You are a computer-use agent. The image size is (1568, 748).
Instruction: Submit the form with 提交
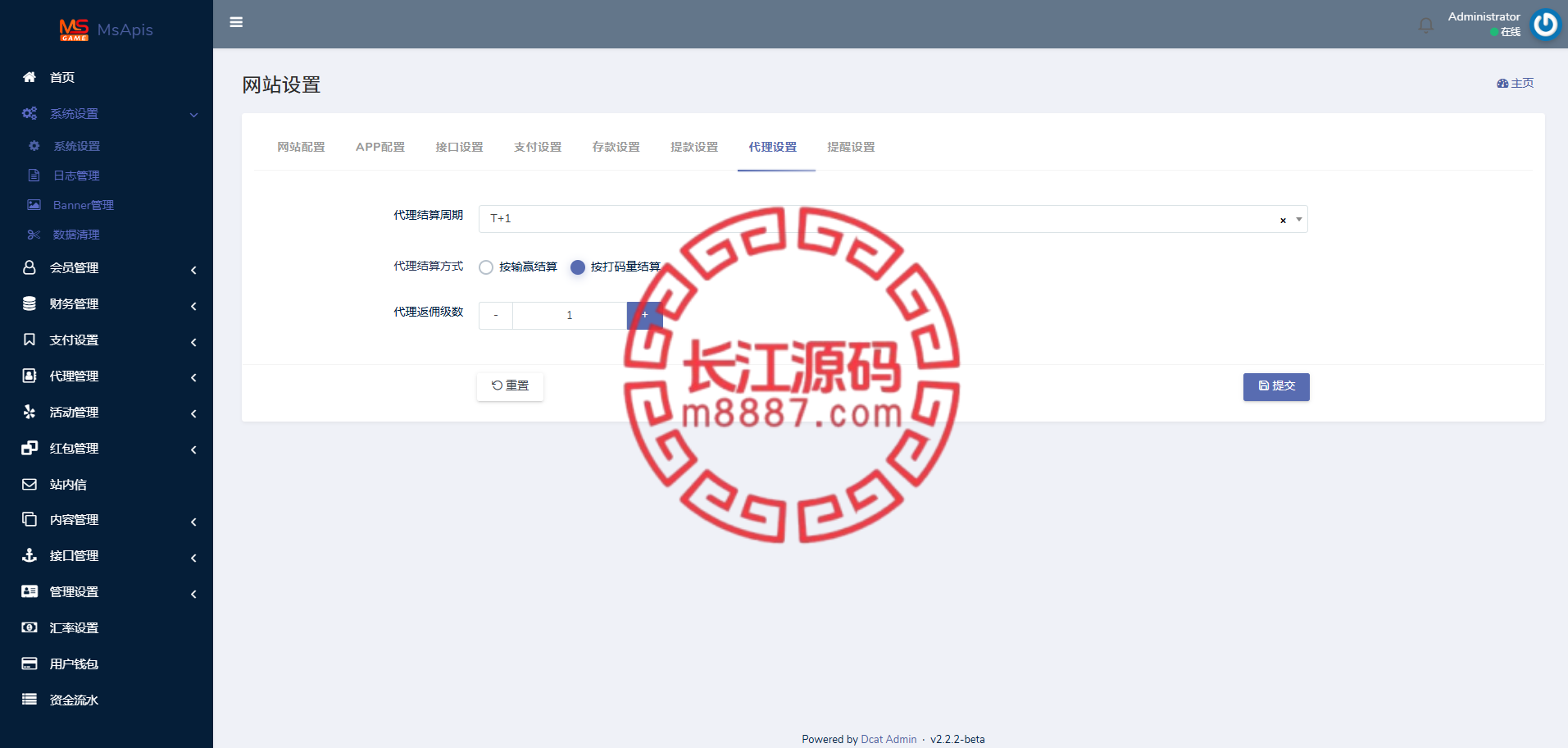pyautogui.click(x=1276, y=386)
